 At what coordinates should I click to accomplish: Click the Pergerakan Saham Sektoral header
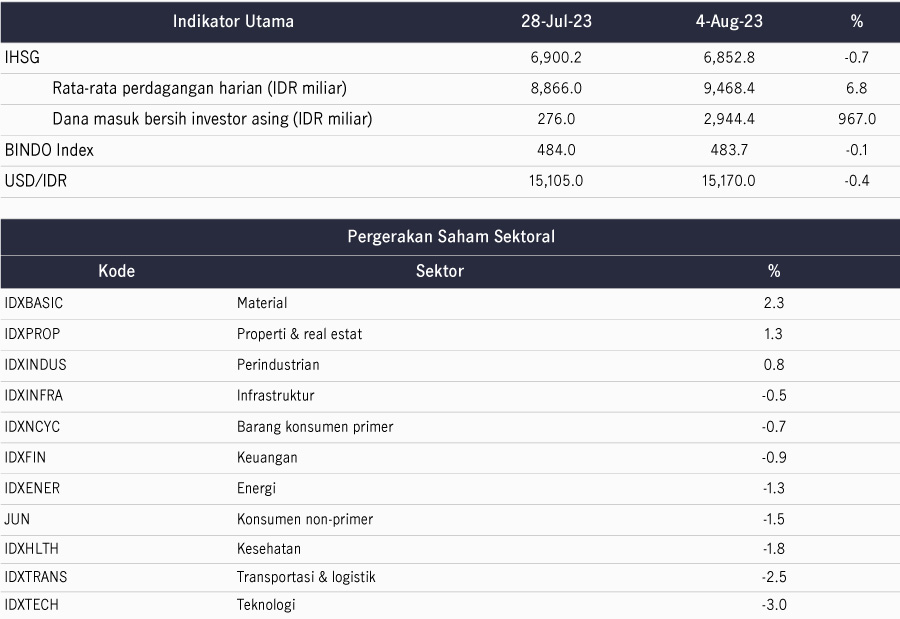pyautogui.click(x=451, y=237)
